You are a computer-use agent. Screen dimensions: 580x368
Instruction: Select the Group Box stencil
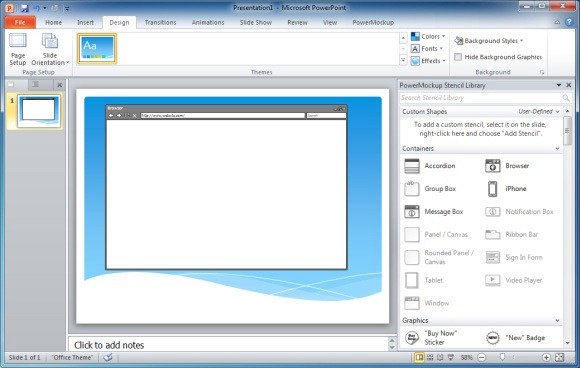(x=430, y=189)
